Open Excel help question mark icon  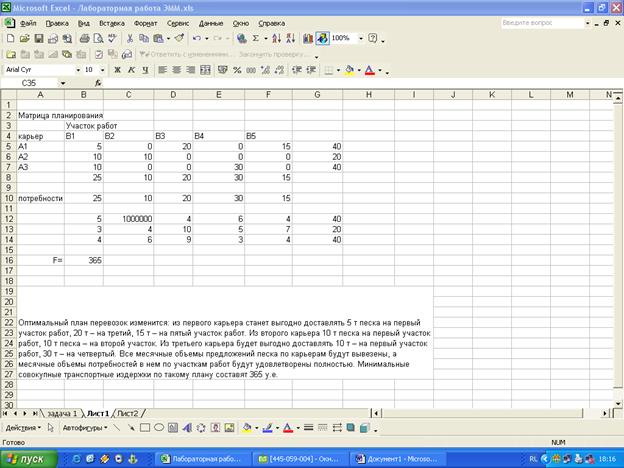pyautogui.click(x=372, y=38)
